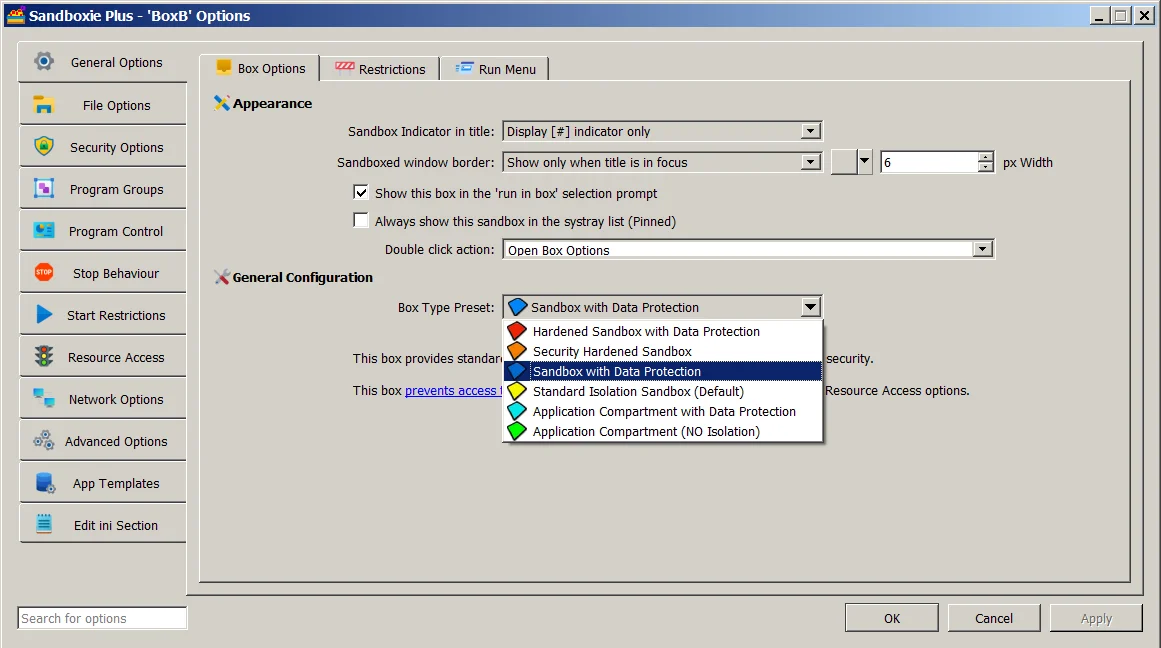Image resolution: width=1161 pixels, height=648 pixels.
Task: Switch to the Restrictions tab
Action: point(381,68)
